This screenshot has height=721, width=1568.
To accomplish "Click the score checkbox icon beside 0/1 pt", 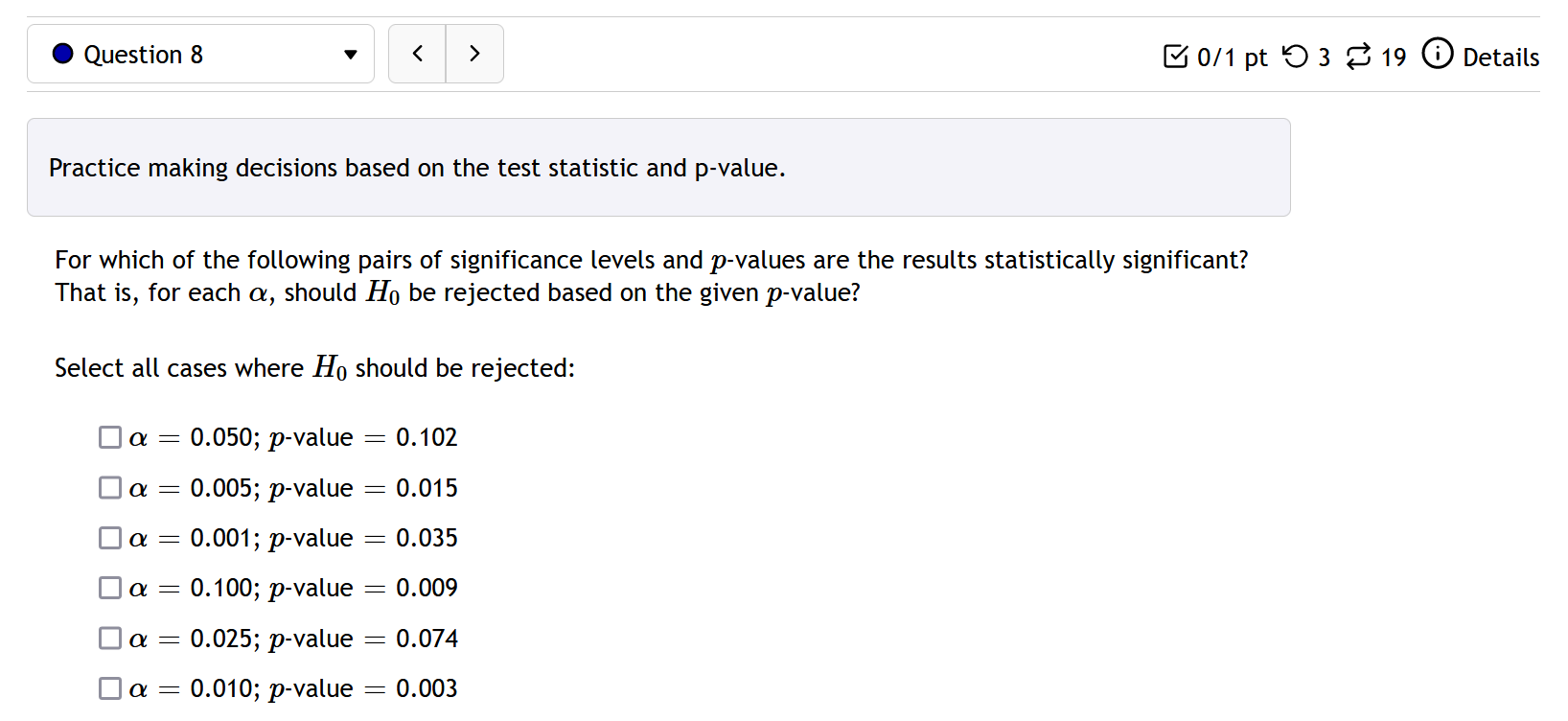I will pos(1175,57).
